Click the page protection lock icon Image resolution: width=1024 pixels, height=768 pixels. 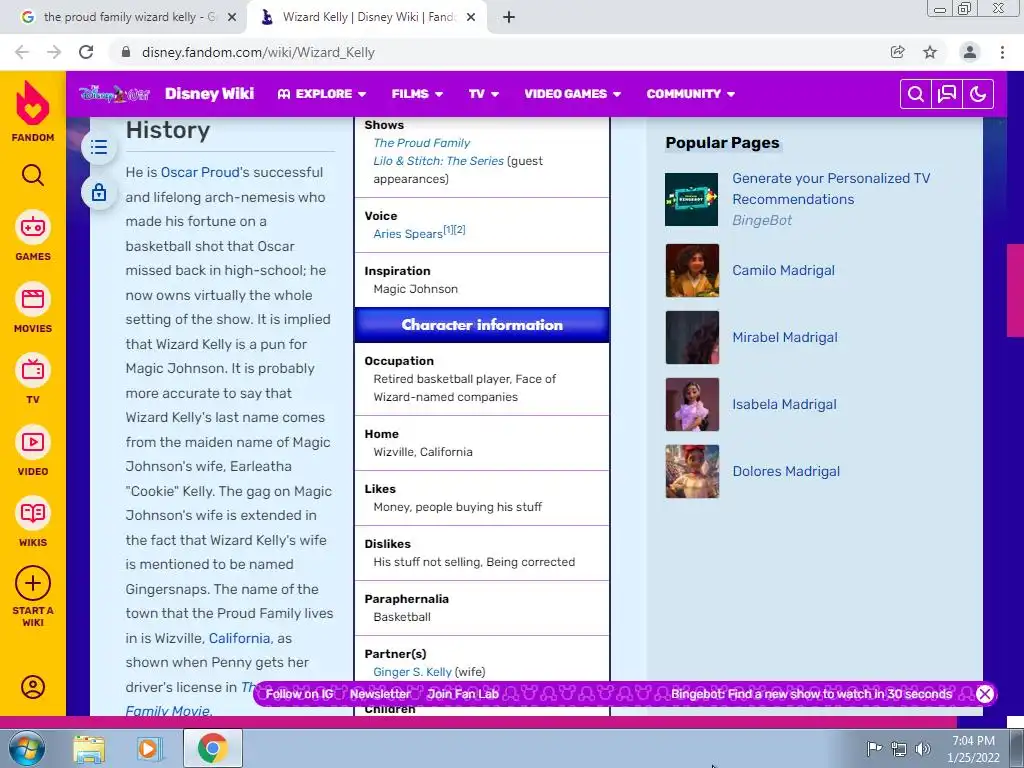tap(99, 193)
